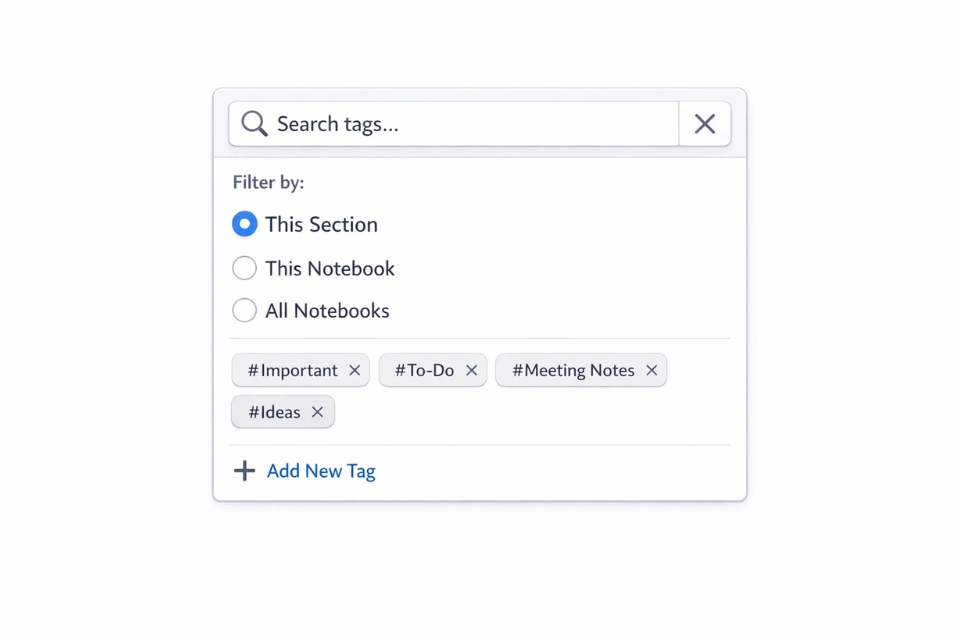Remove the #To-Do tag via its X icon
The width and height of the screenshot is (960, 640).
[471, 370]
